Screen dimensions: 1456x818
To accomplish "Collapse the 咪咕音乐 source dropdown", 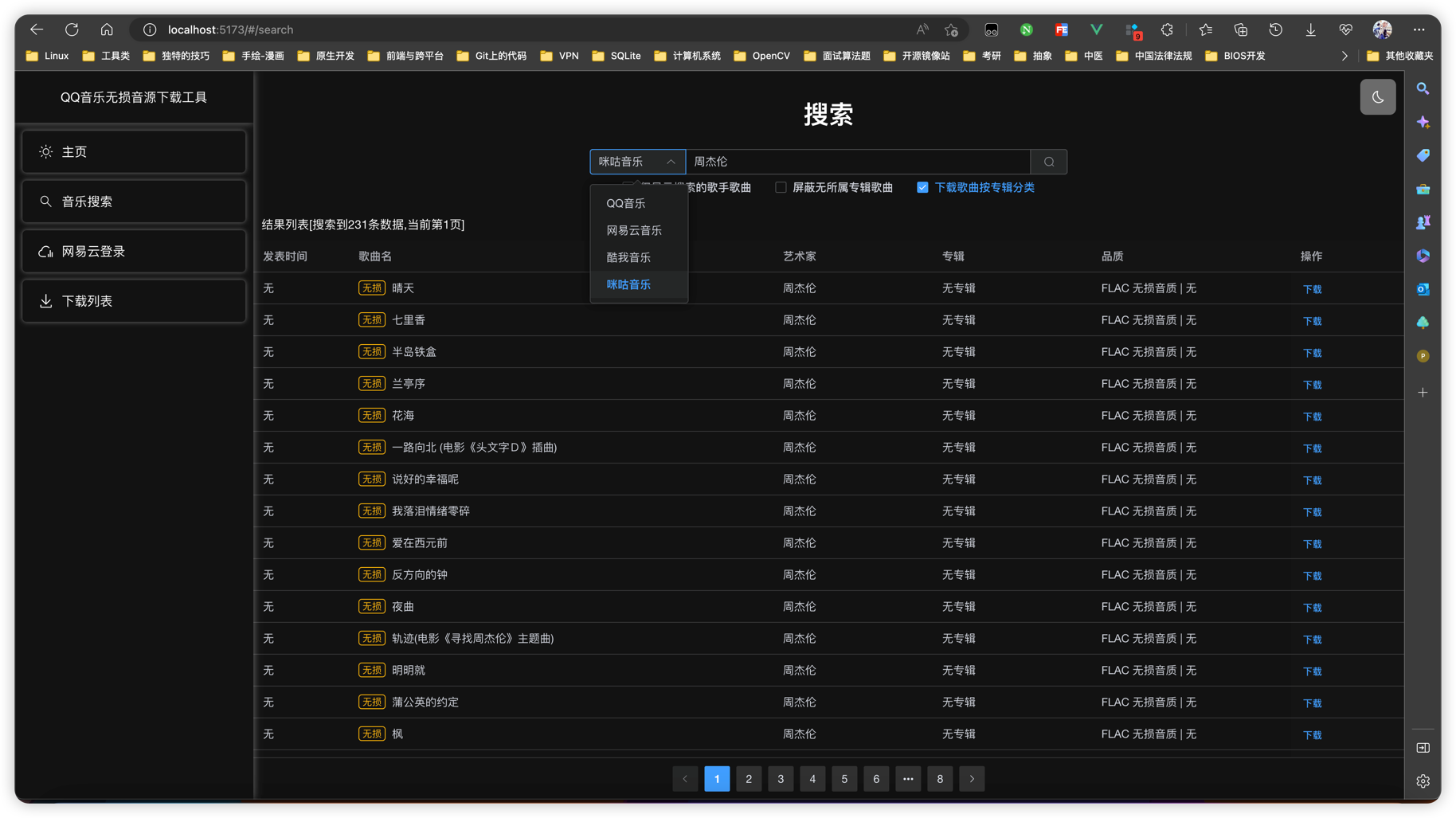I will pyautogui.click(x=637, y=162).
